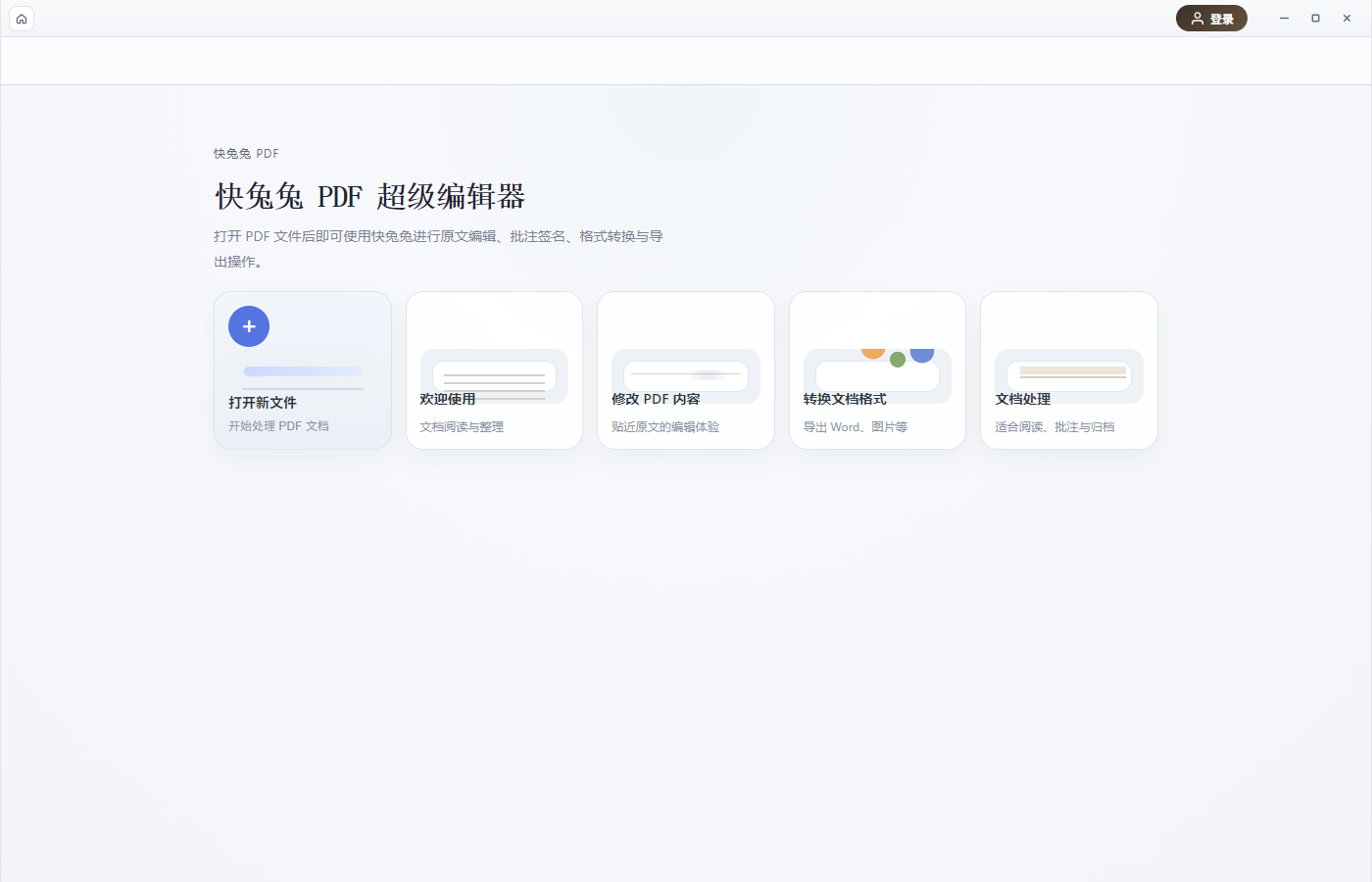Click the home icon in title bar
The image size is (1372, 882).
point(22,19)
